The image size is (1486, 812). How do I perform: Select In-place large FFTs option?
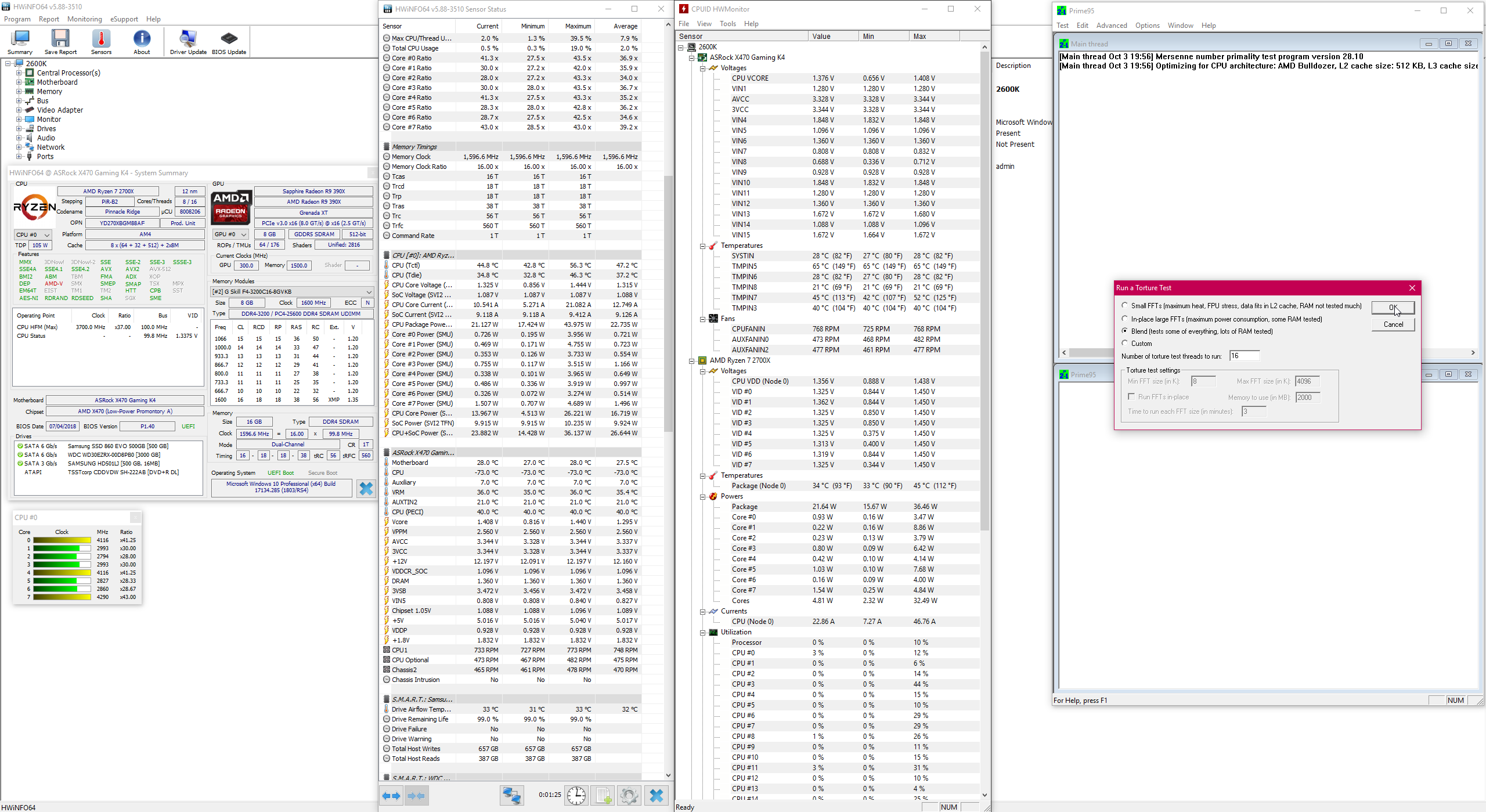tap(1125, 319)
